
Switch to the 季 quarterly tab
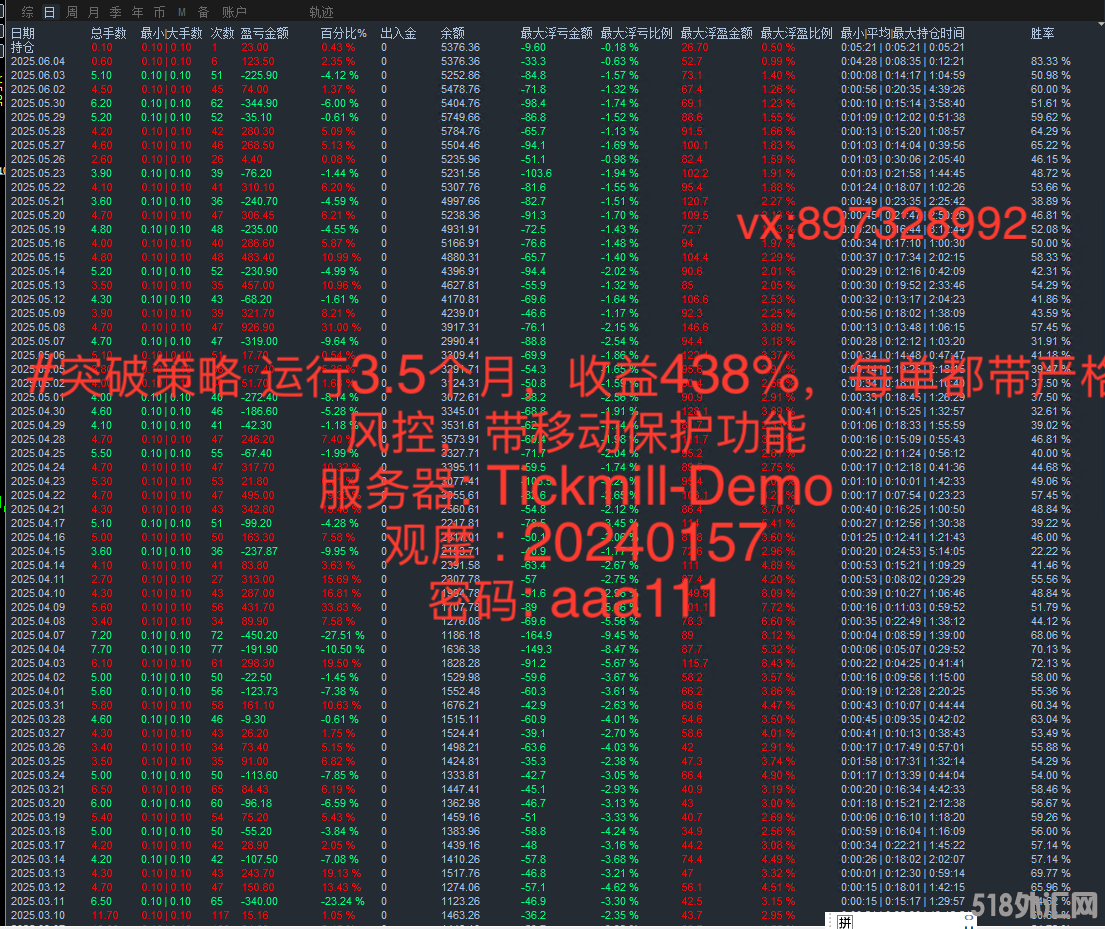pos(116,12)
